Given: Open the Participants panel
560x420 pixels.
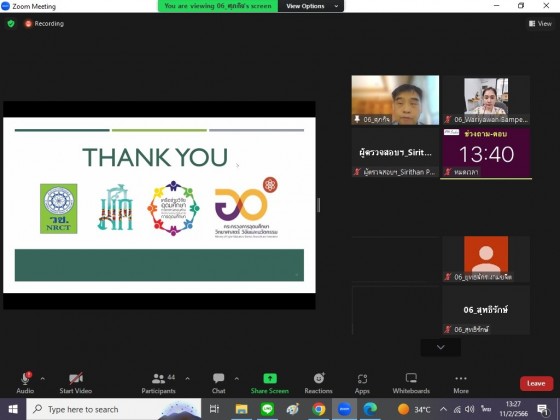Looking at the screenshot, I should pyautogui.click(x=159, y=383).
